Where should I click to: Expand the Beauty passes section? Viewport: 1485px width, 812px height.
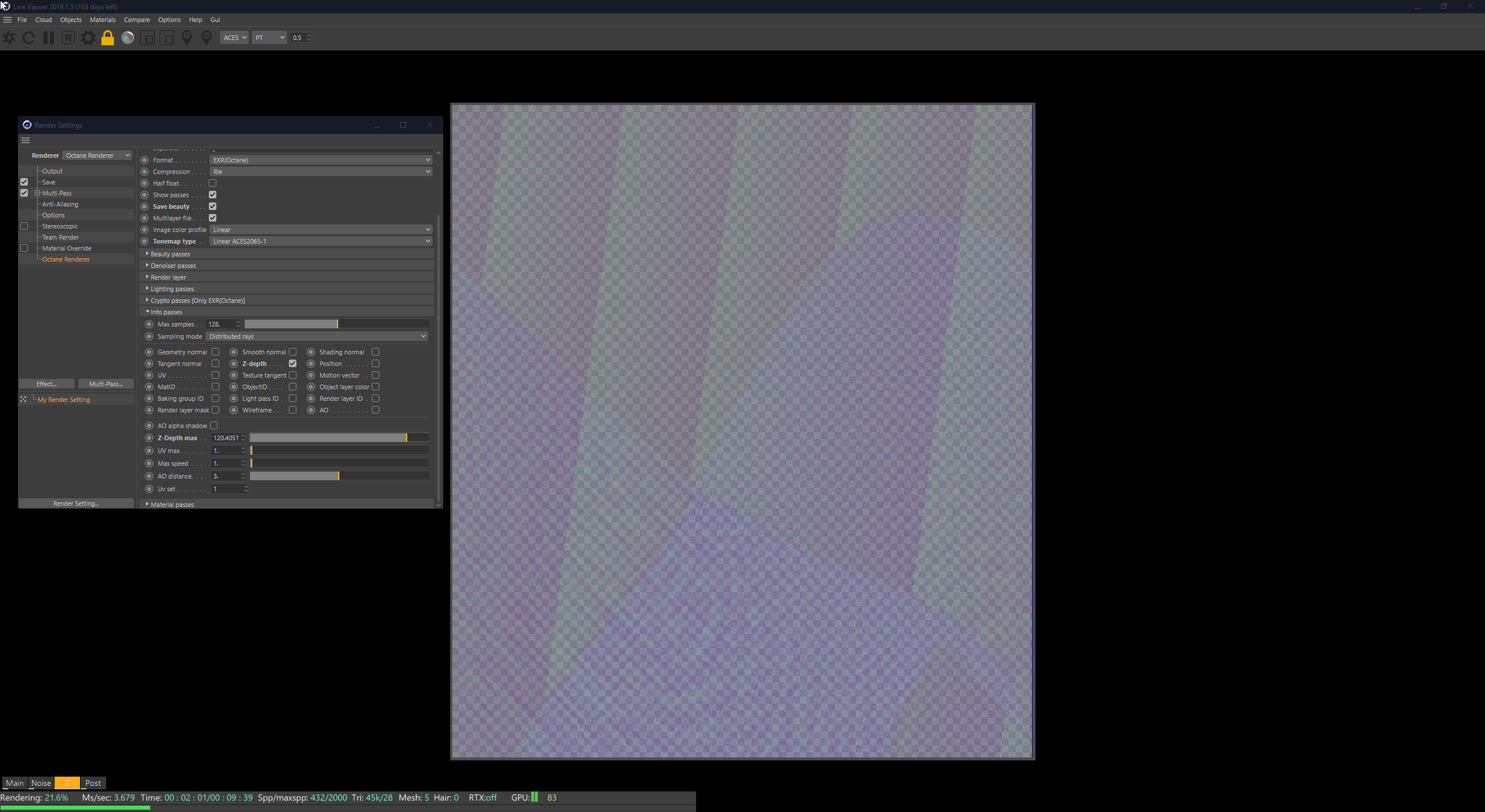coord(170,254)
